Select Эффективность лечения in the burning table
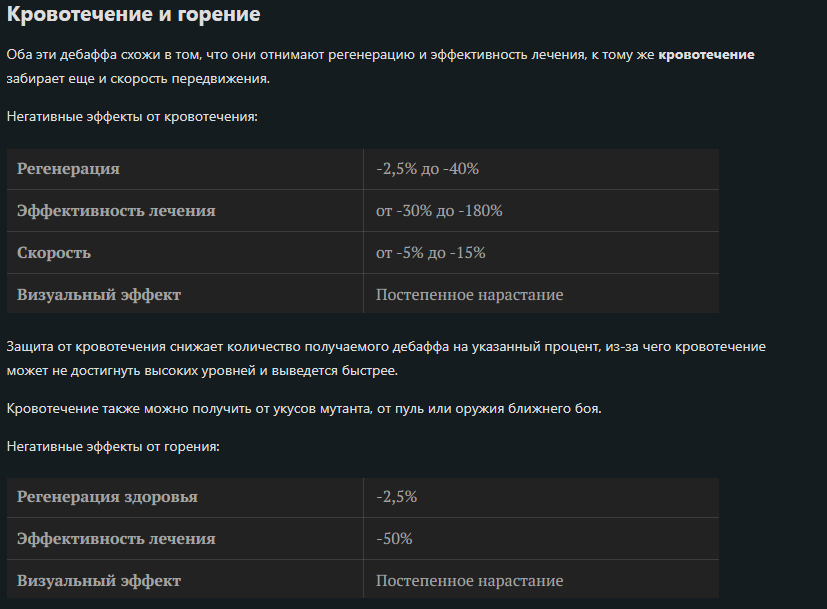The height and width of the screenshot is (609, 827). click(116, 539)
